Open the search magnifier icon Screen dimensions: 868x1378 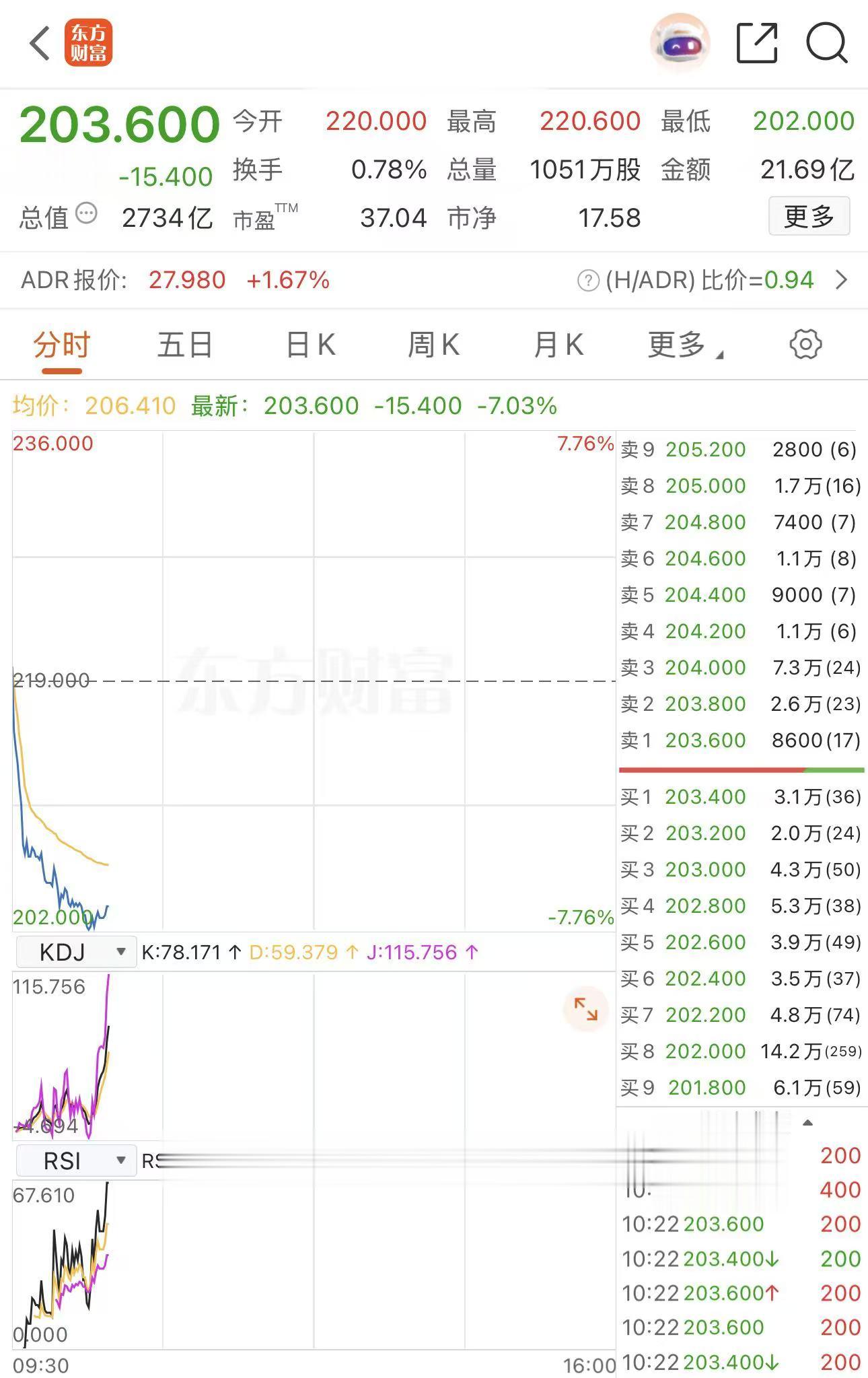click(x=827, y=43)
